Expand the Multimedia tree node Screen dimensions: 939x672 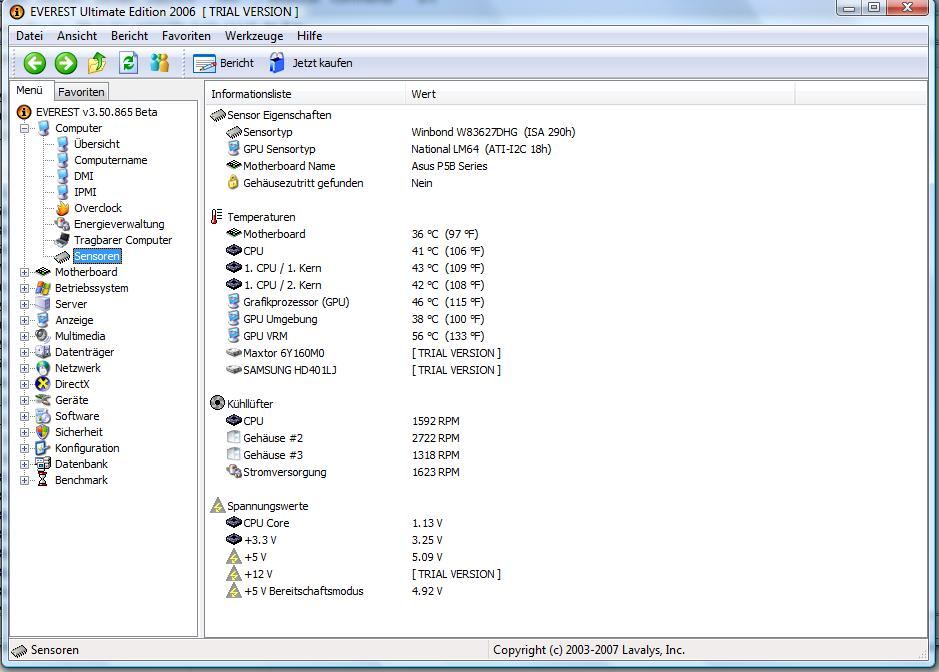tap(25, 336)
